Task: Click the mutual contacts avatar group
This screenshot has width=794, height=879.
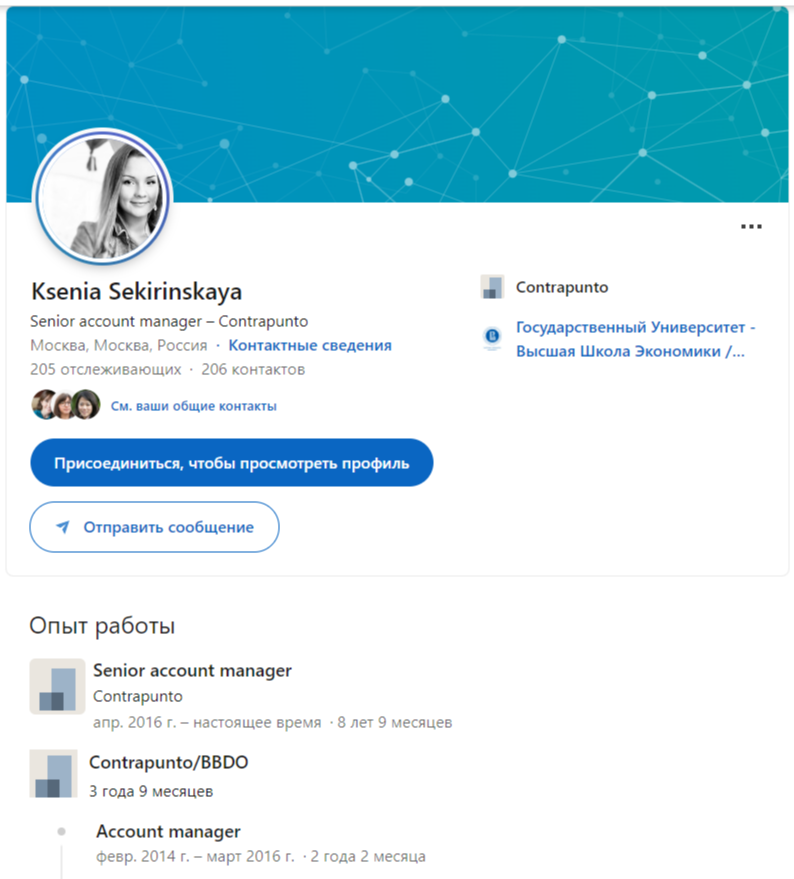Action: point(66,405)
